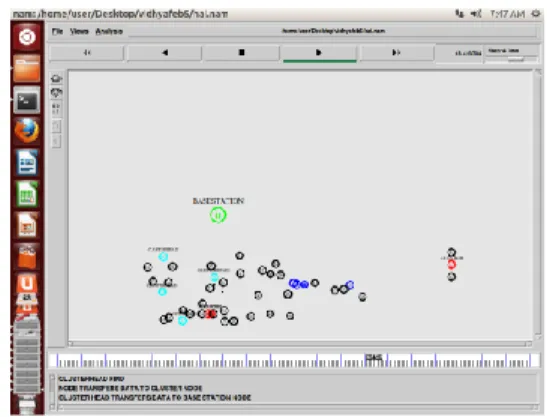Select the isolated red node at far right
The height and width of the screenshot is (417, 547).
[452, 264]
